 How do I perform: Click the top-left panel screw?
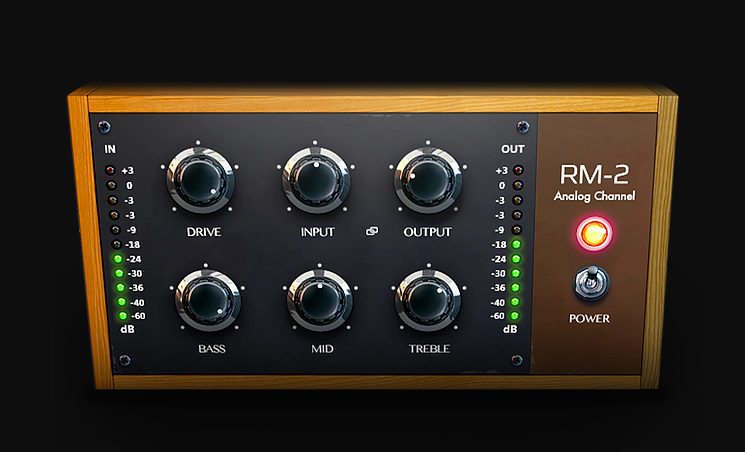[105, 126]
